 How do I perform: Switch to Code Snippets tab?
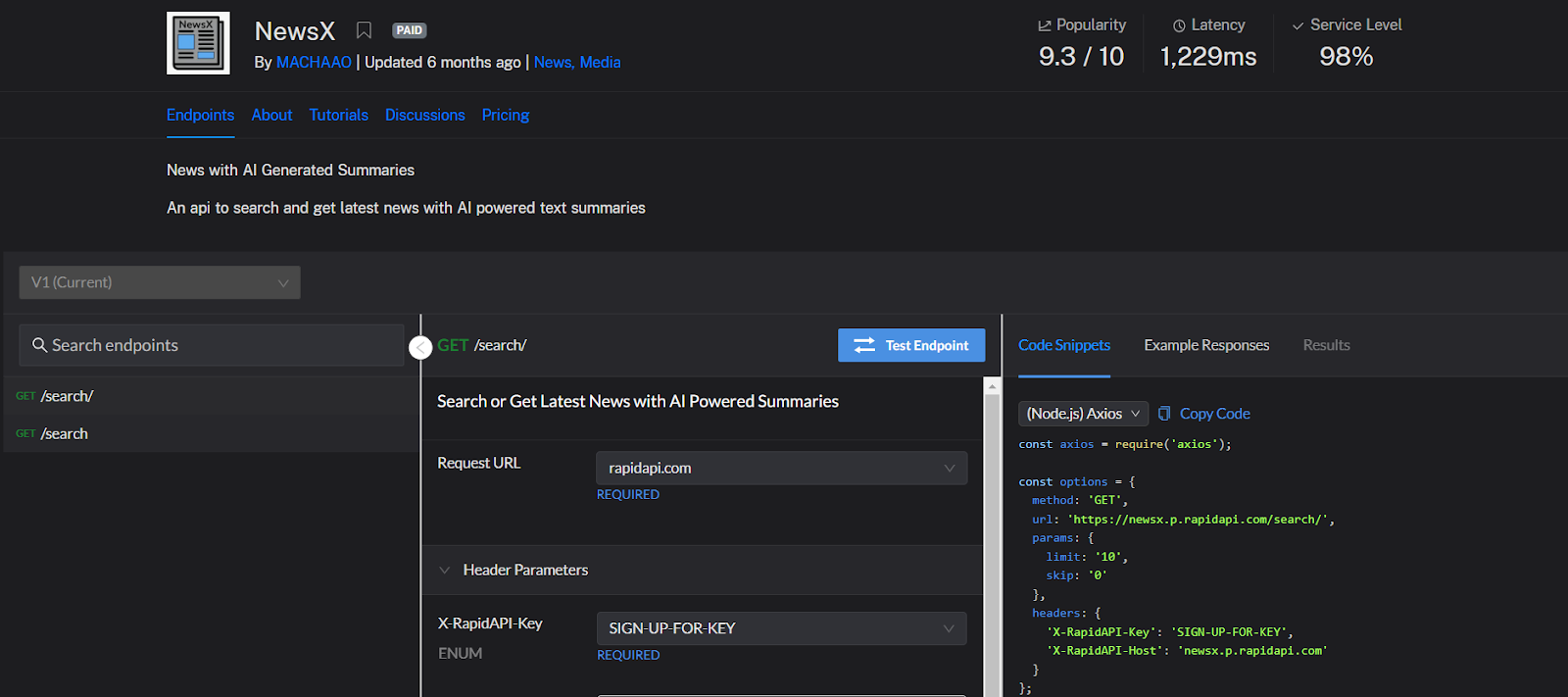click(x=1064, y=345)
